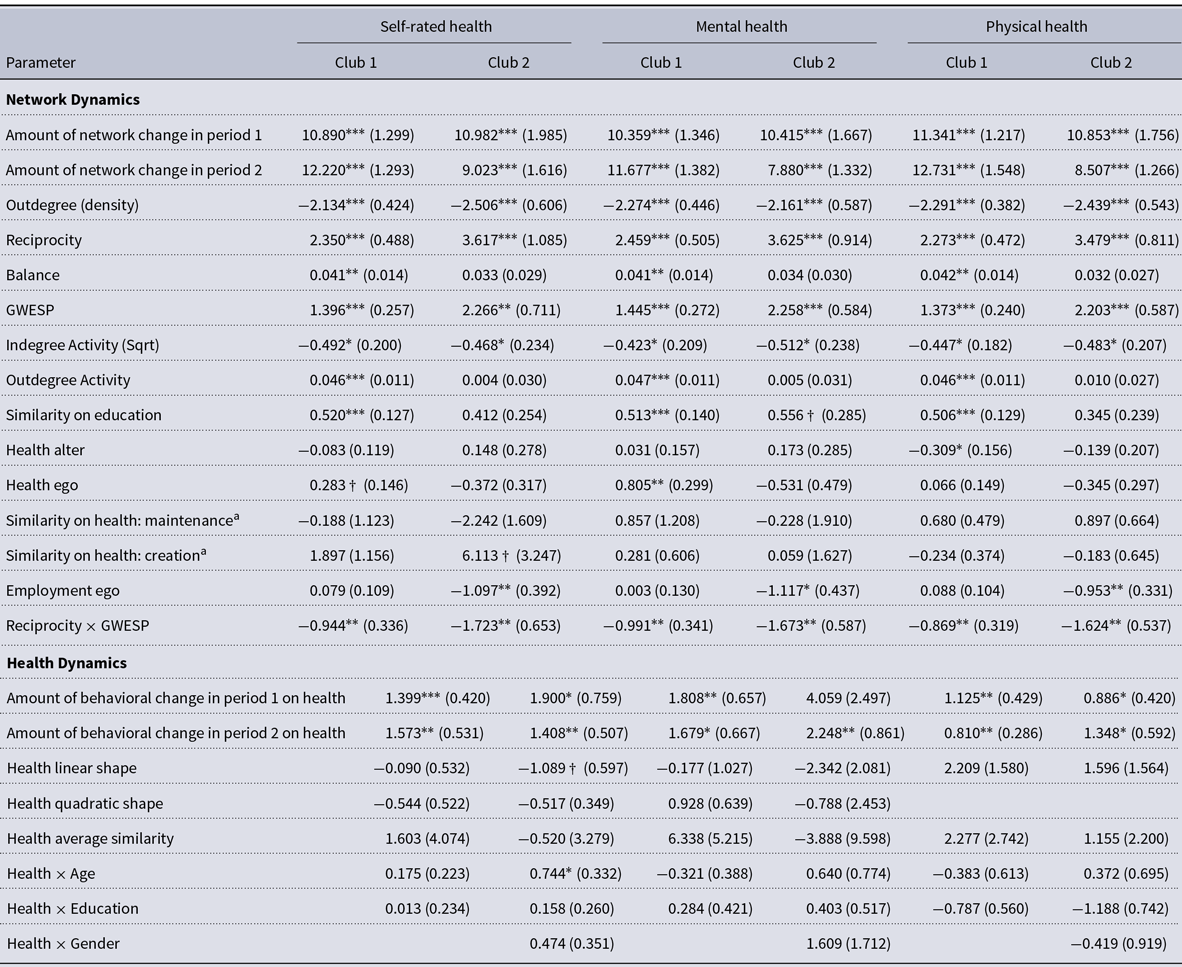Select the "Health Dynamics" section heading

(67, 662)
